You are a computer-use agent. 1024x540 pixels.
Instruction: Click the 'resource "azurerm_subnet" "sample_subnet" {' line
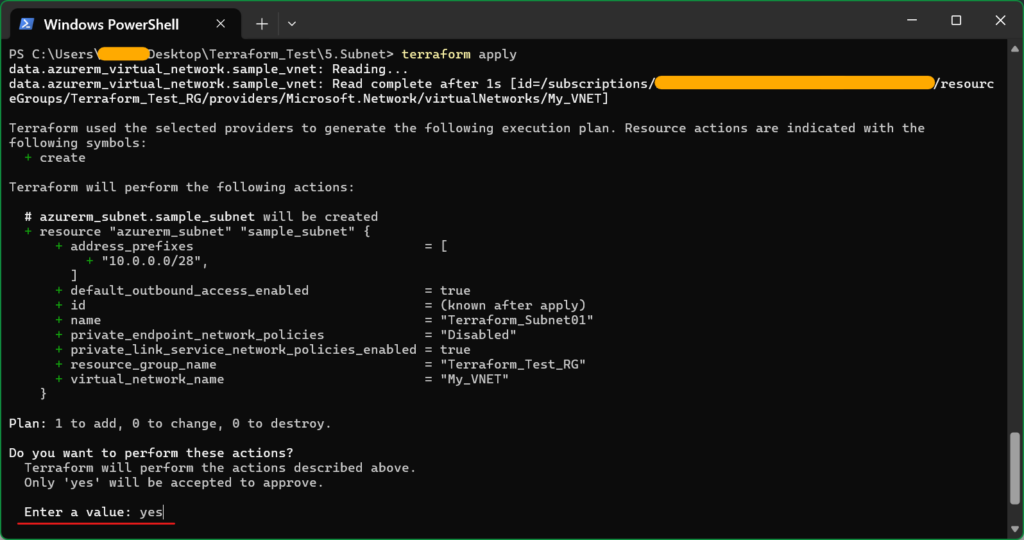197,232
